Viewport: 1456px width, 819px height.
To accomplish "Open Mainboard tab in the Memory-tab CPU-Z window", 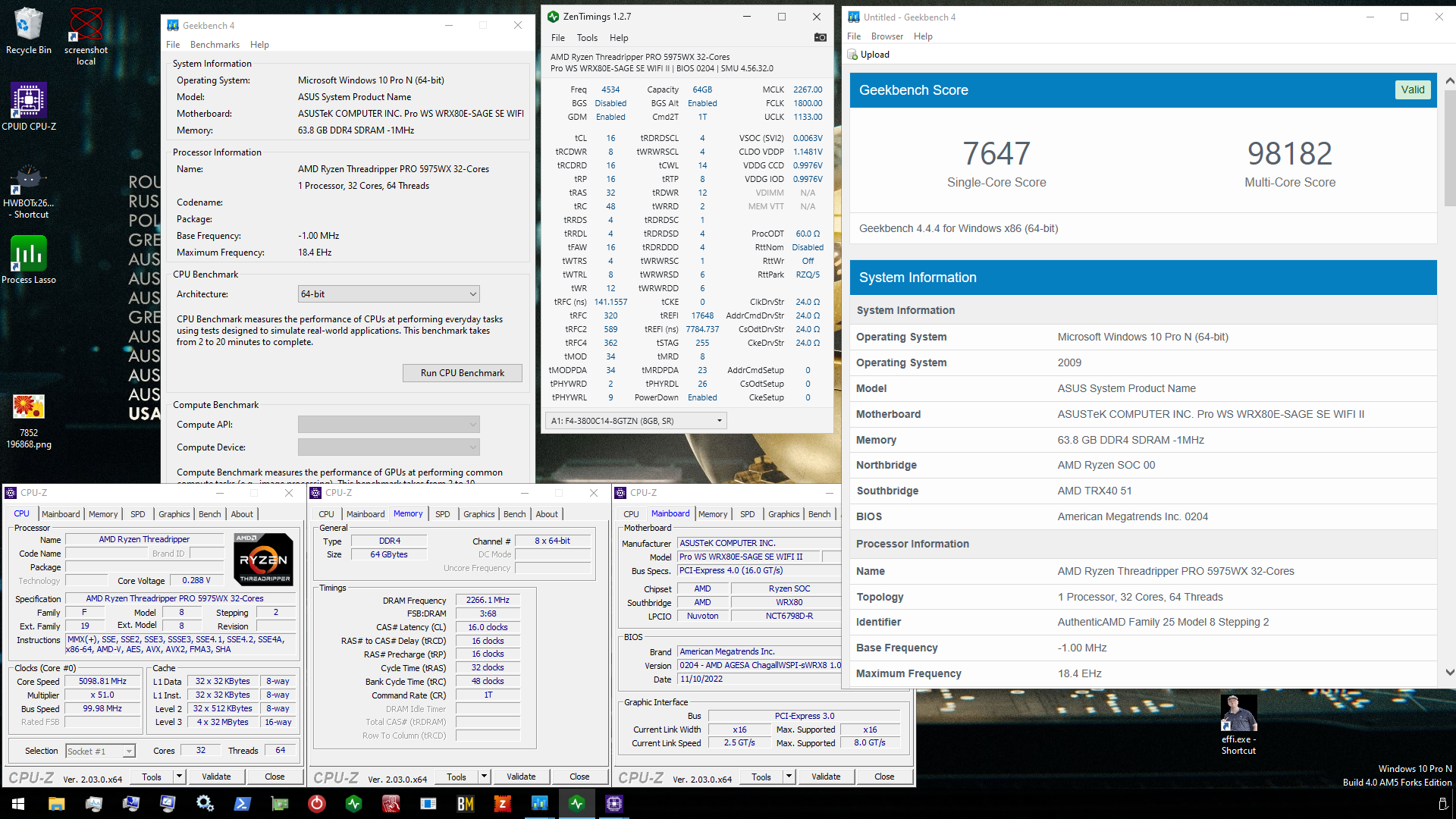I will (366, 514).
